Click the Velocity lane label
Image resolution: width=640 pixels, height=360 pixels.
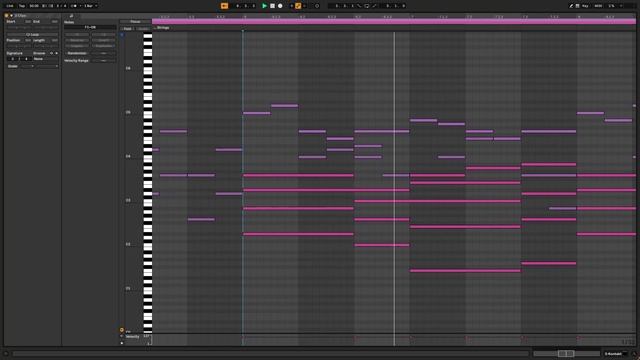click(x=133, y=337)
